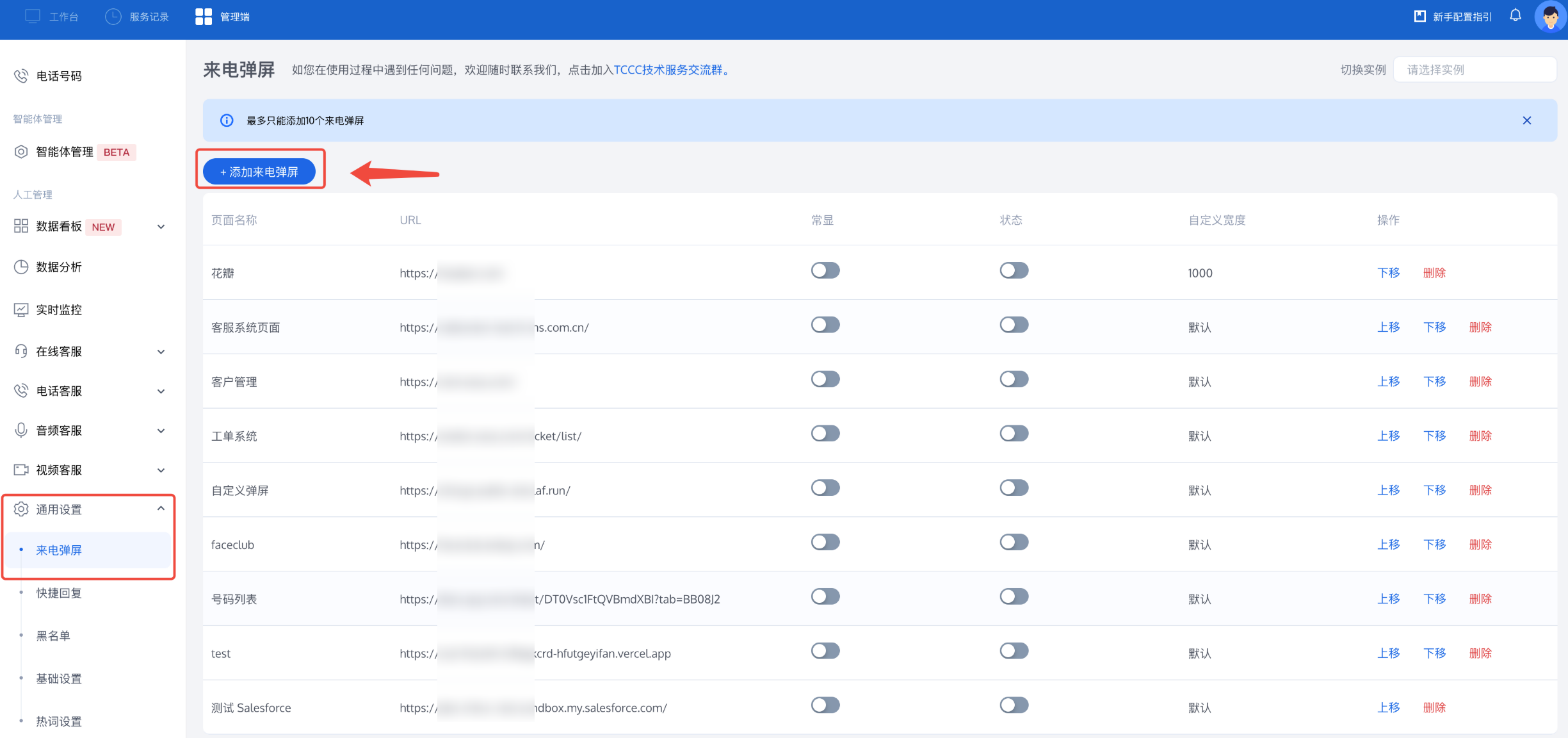Toggle 常显 switch for 花瓣 row
This screenshot has width=1568, height=738.
click(x=825, y=270)
